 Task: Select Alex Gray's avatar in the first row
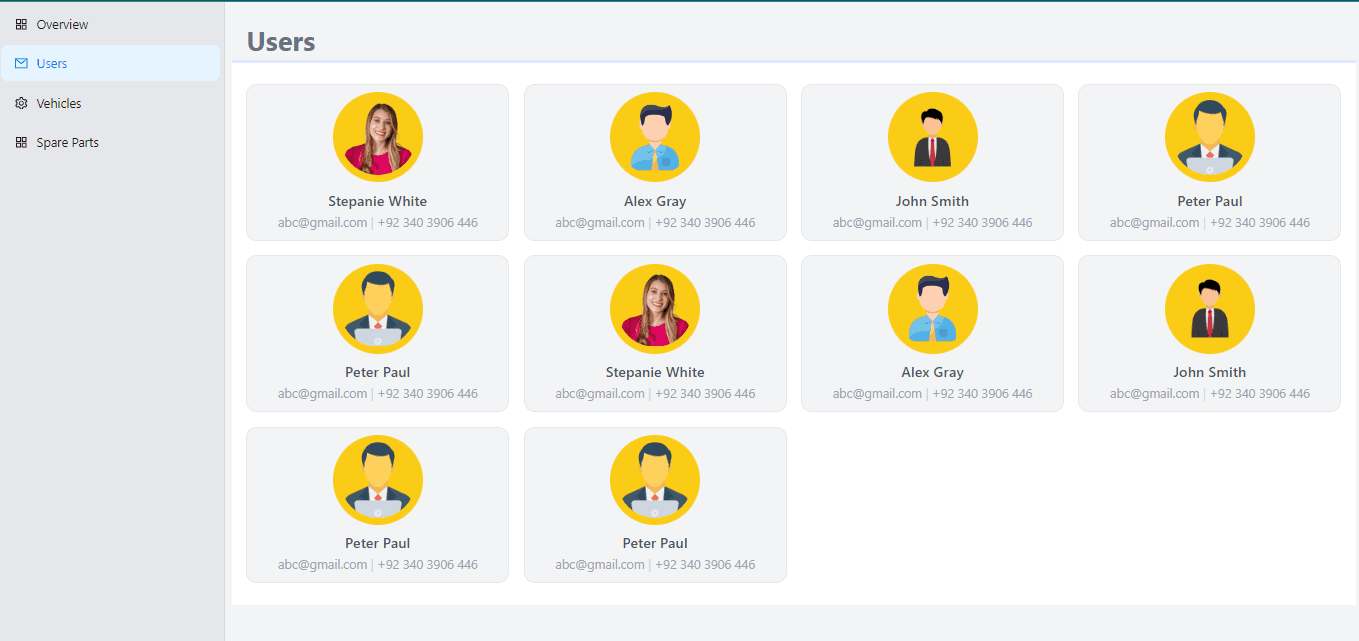[655, 137]
